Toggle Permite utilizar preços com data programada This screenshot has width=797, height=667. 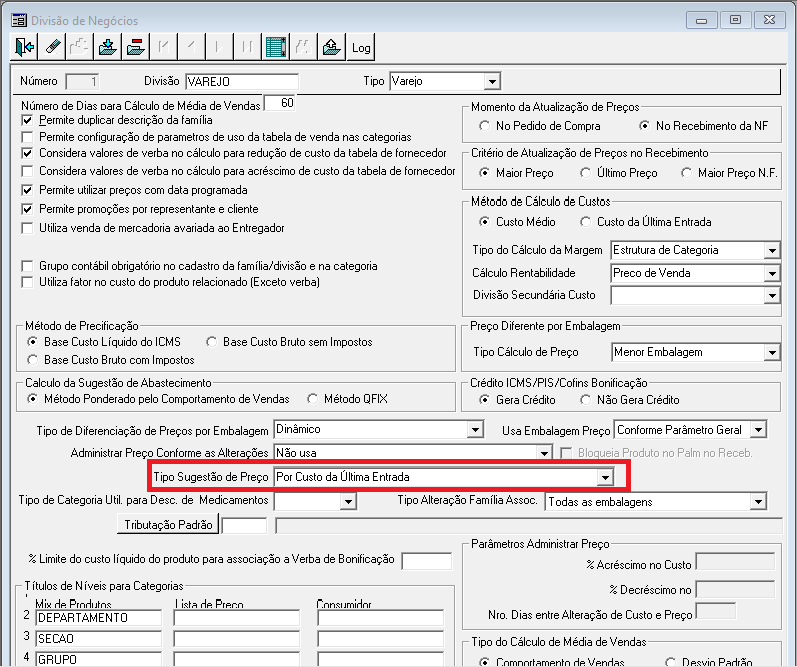point(27,190)
